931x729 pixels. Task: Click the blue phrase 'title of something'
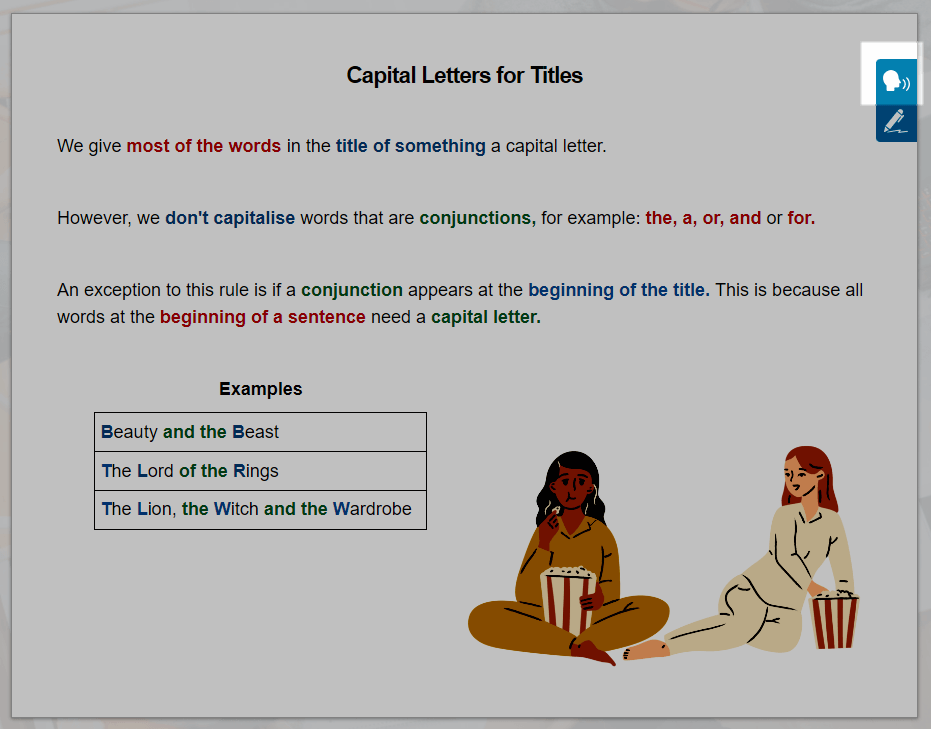(x=410, y=146)
